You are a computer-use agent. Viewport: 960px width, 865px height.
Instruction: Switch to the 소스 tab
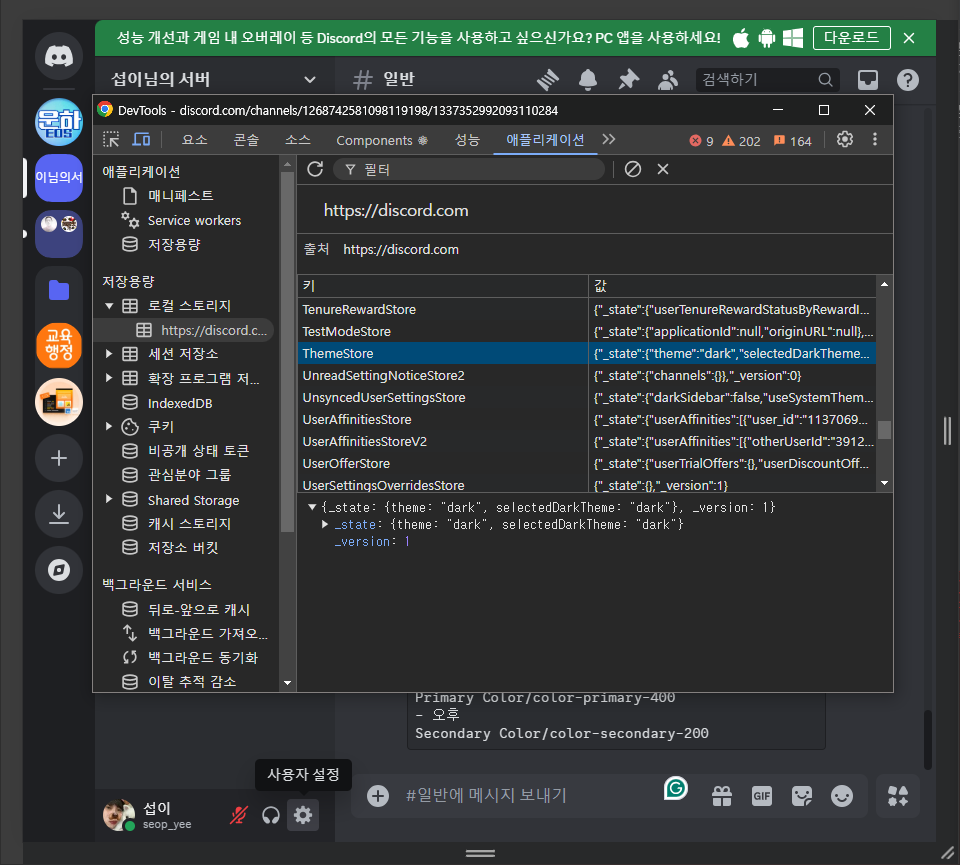[298, 140]
